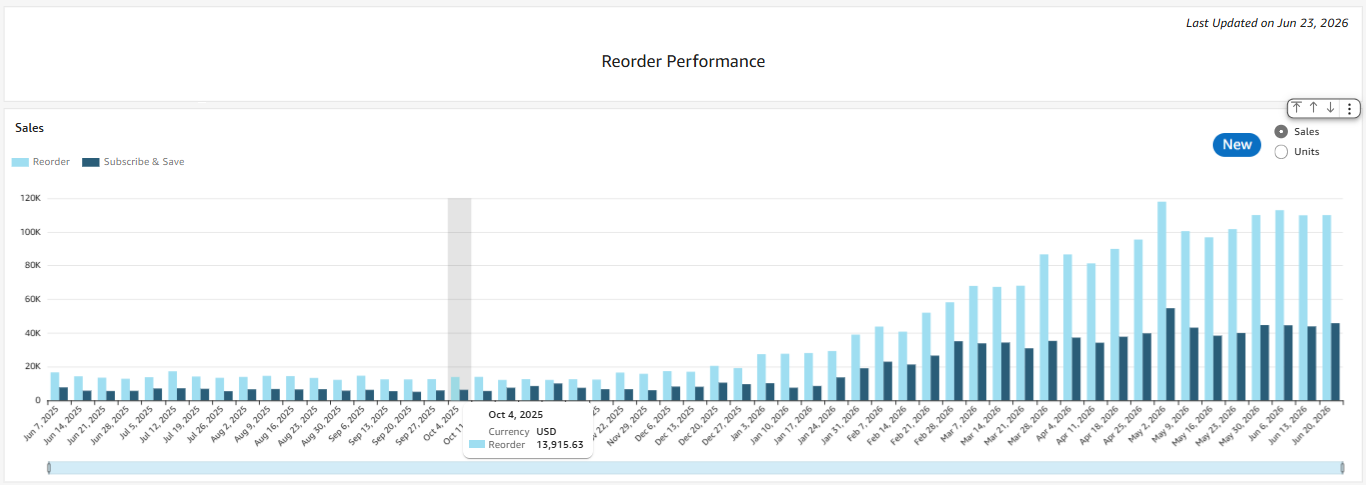Click the Reorder Performance title

pos(683,61)
